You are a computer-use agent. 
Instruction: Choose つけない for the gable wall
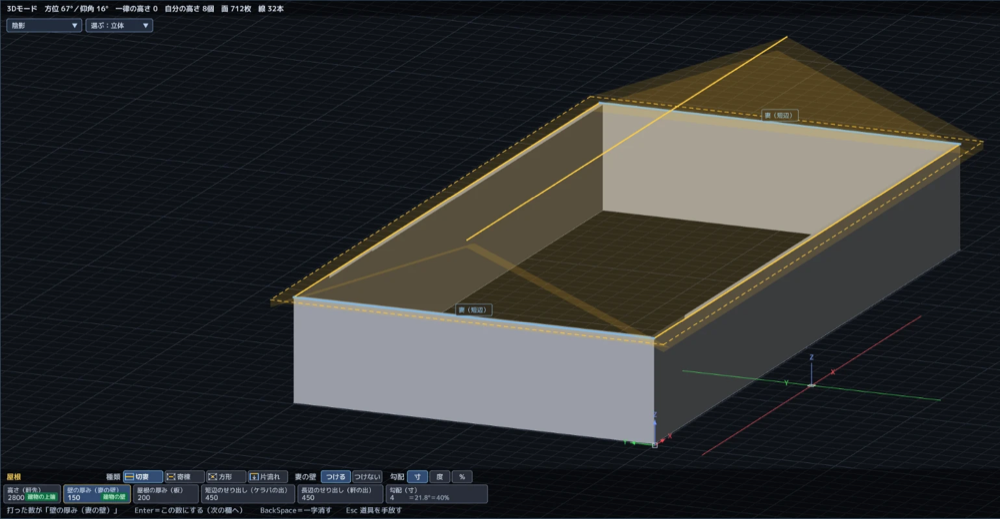(367, 477)
